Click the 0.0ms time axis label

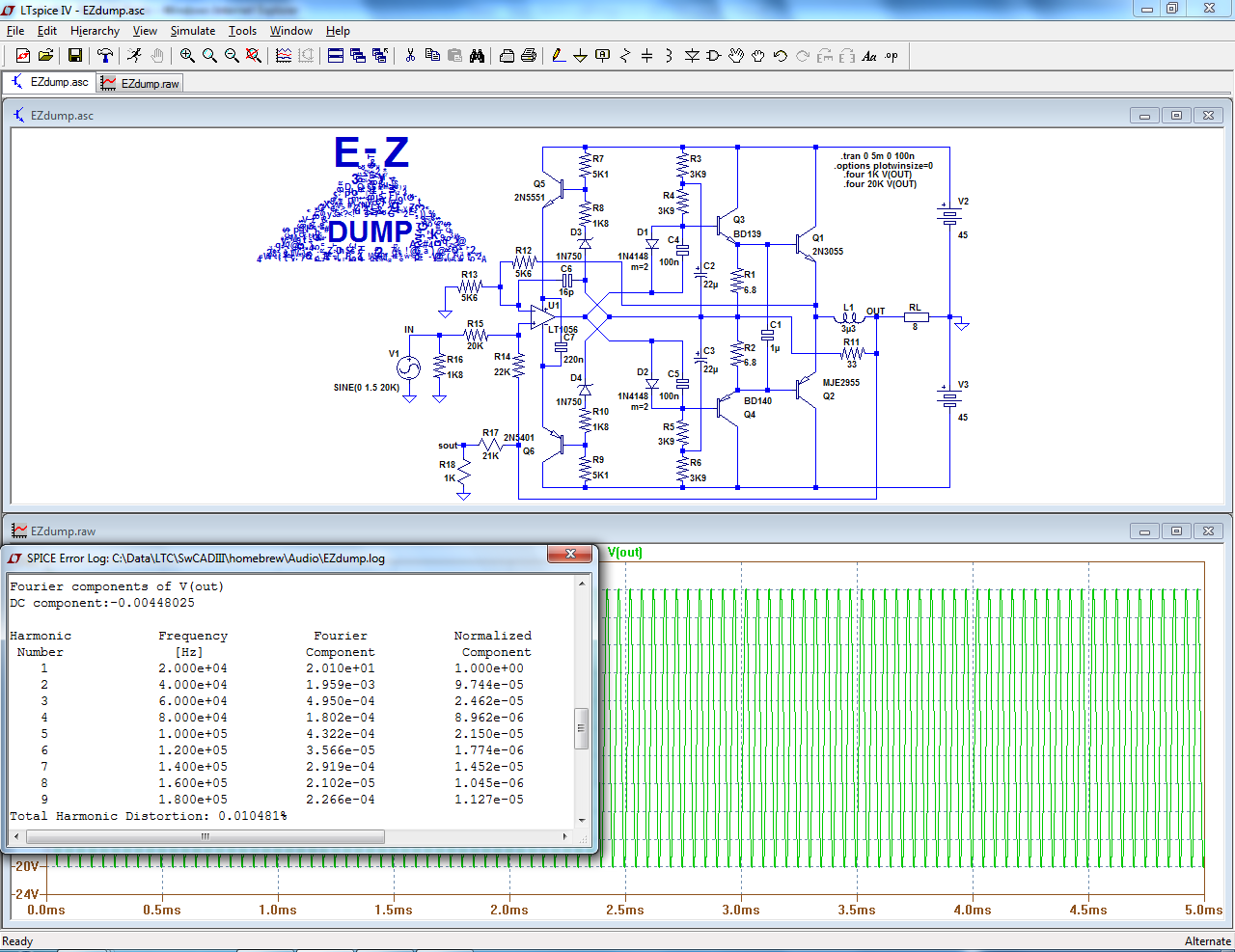(x=46, y=910)
